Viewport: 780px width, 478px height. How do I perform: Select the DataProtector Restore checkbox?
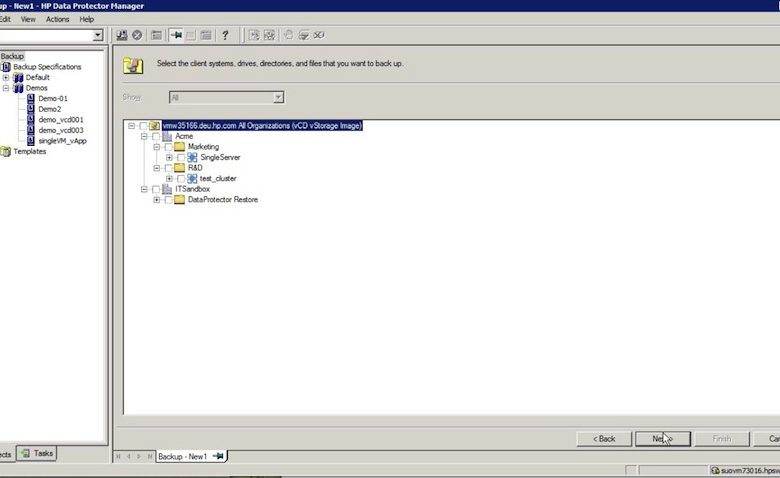pos(168,200)
